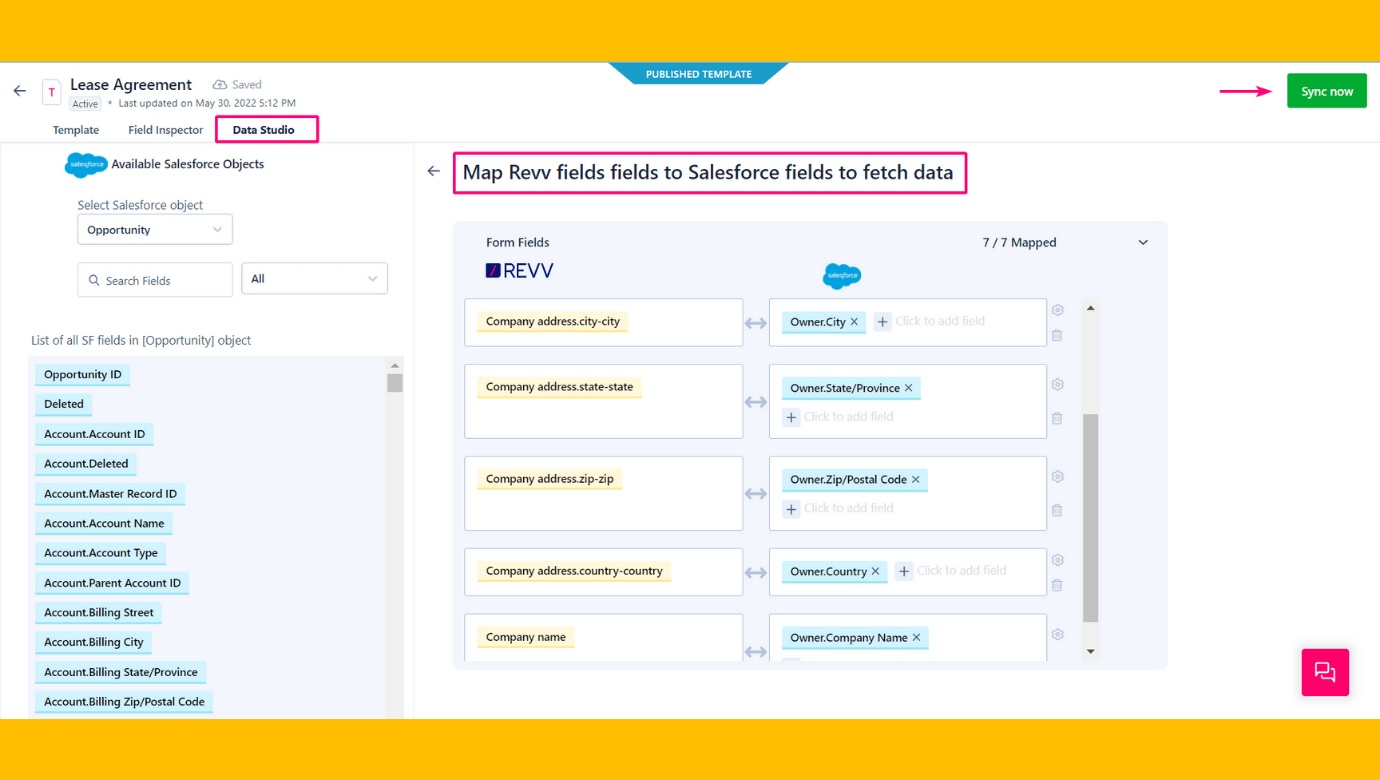Add a field next to Owner.City
The width and height of the screenshot is (1380, 780).
[x=882, y=322]
